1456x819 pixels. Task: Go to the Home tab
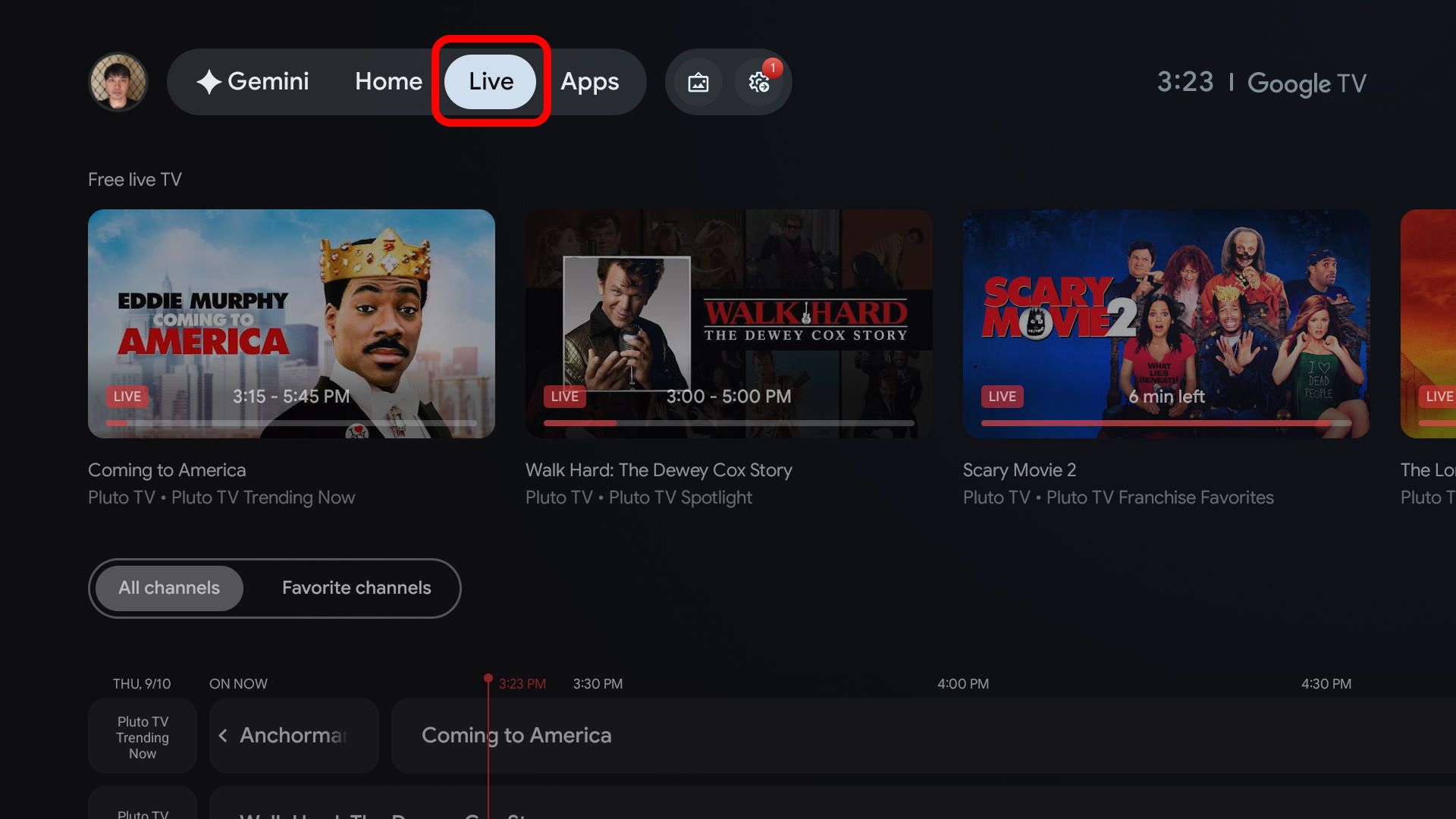(388, 81)
